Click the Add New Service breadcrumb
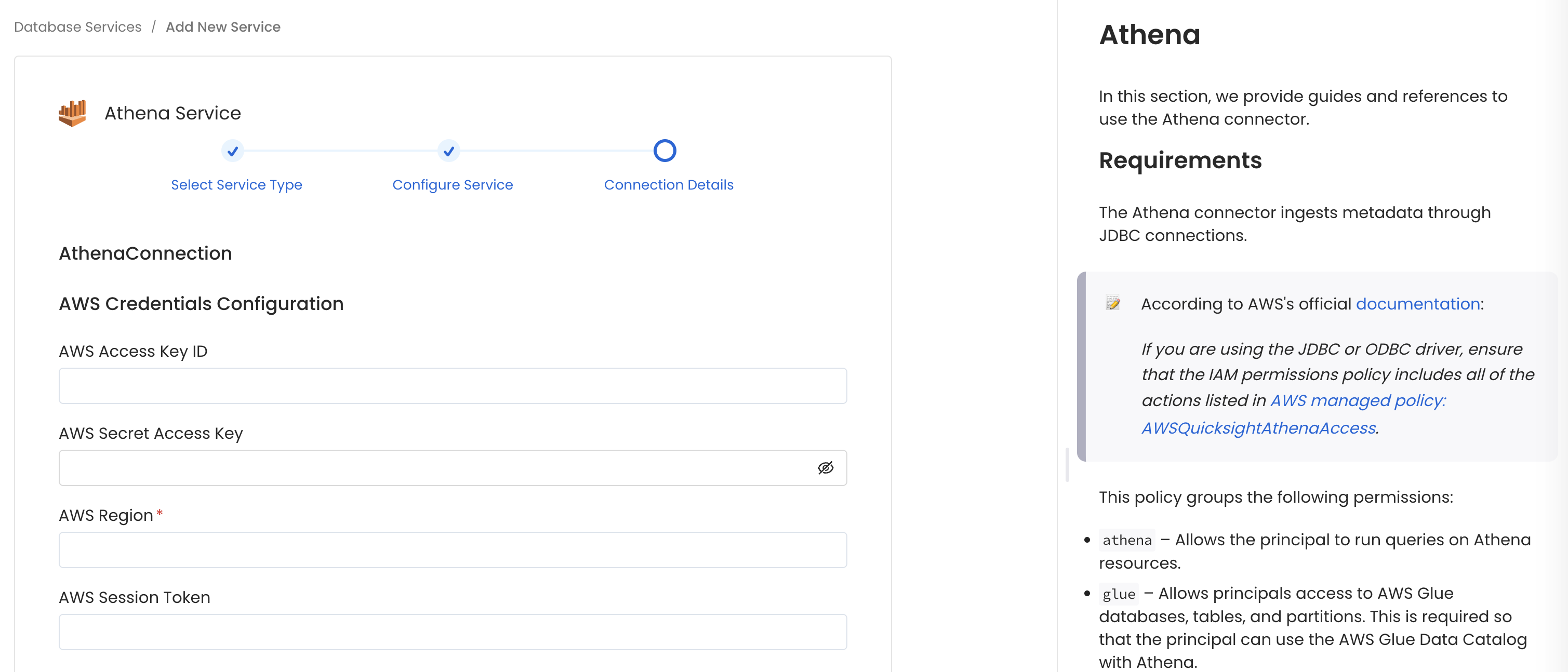The height and width of the screenshot is (672, 1568). pos(223,26)
